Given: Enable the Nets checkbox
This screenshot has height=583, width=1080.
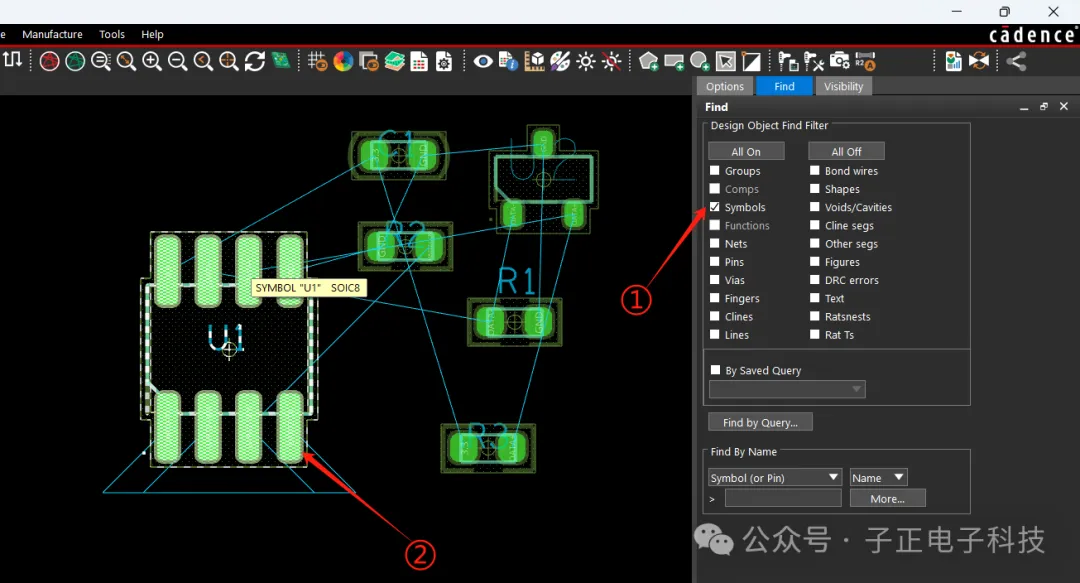Looking at the screenshot, I should (715, 243).
